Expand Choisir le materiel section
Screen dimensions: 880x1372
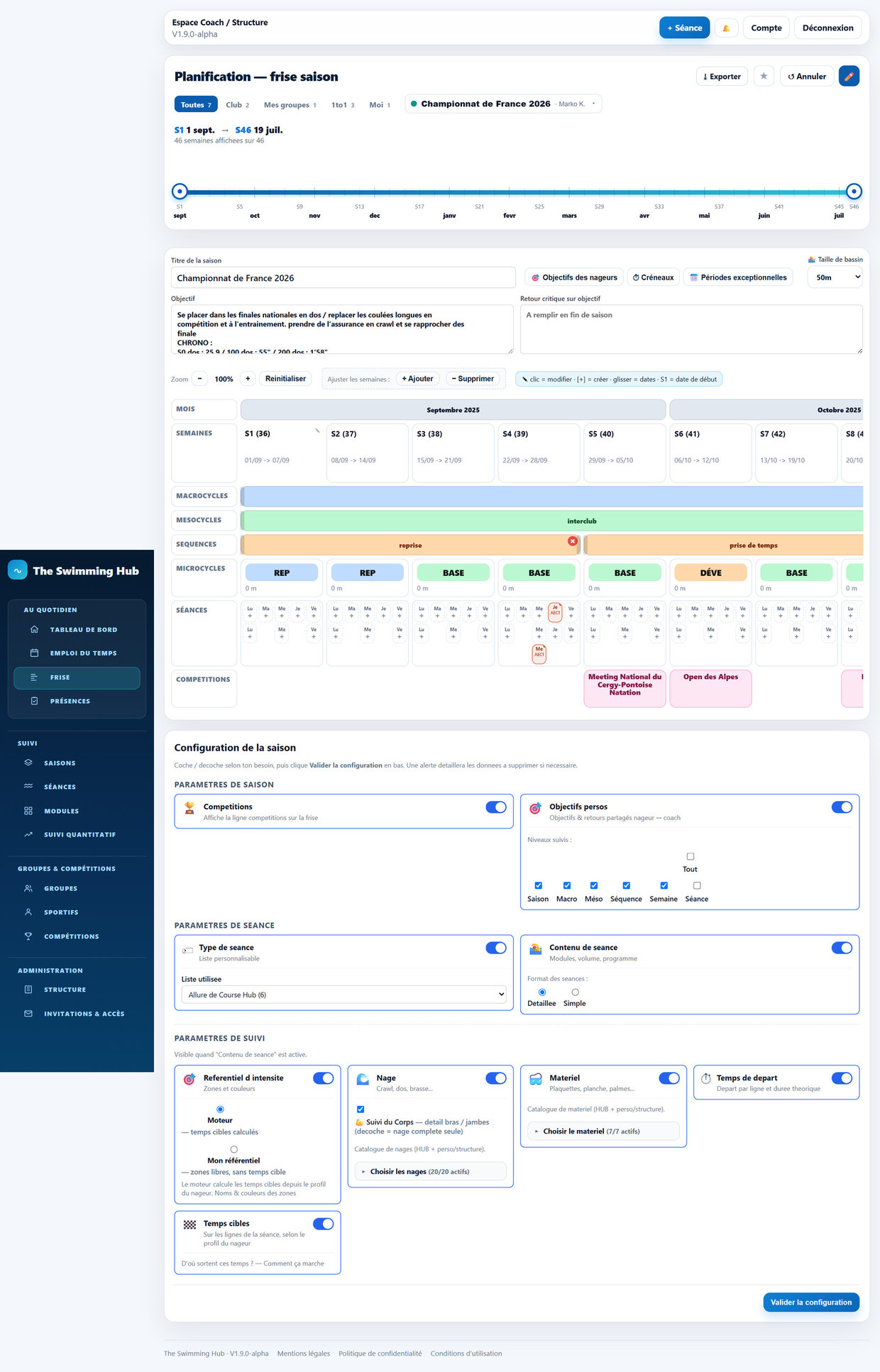click(x=603, y=1132)
